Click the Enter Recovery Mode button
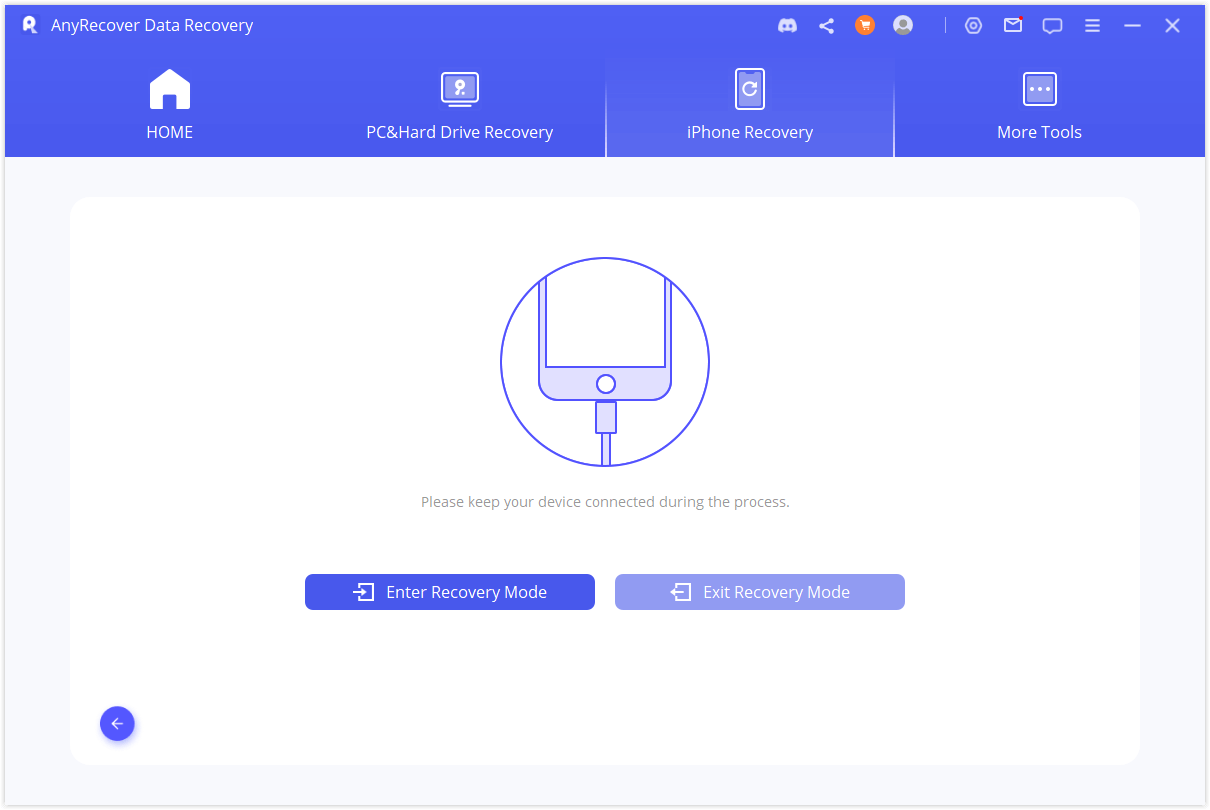Image resolution: width=1210 pixels, height=810 pixels. pyautogui.click(x=450, y=592)
